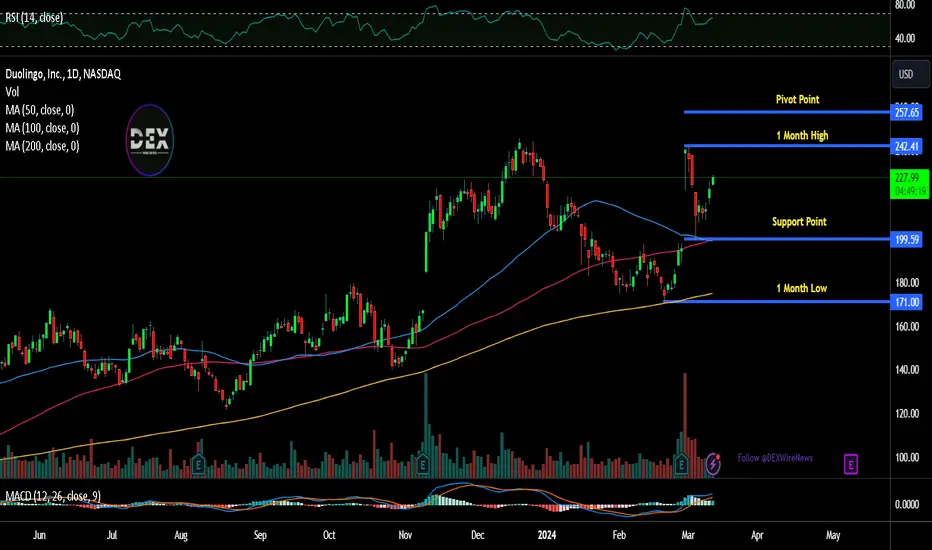This screenshot has width=932, height=550.
Task: Click the USD currency button
Action: [911, 74]
